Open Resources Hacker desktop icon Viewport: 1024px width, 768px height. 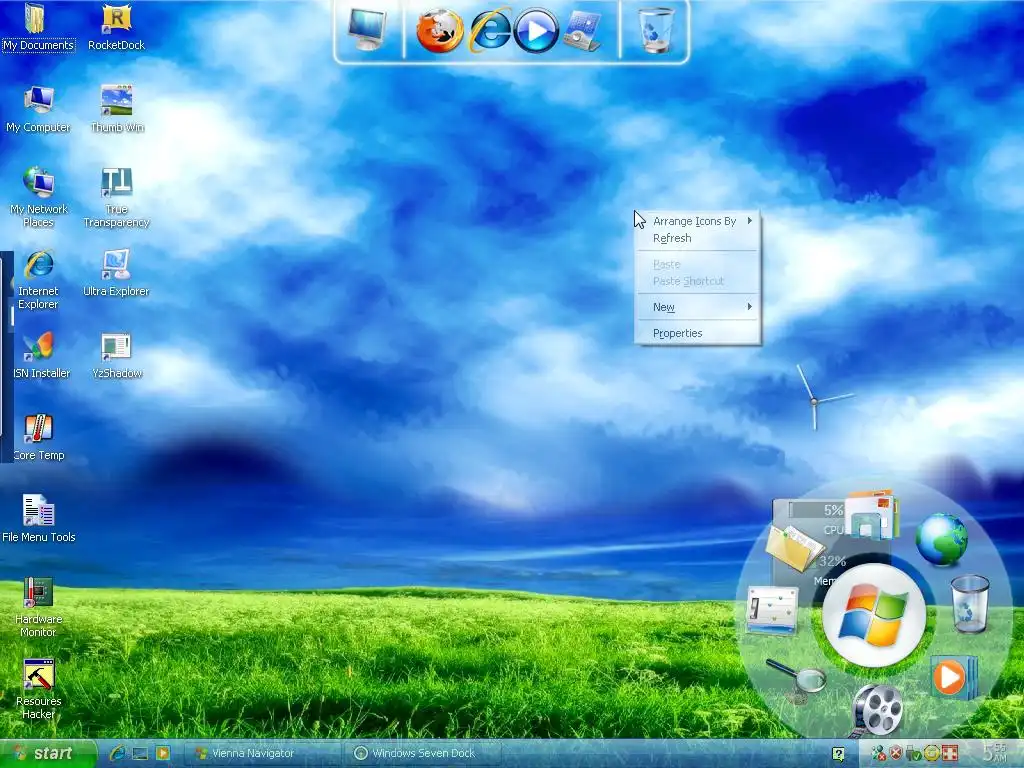coord(39,690)
